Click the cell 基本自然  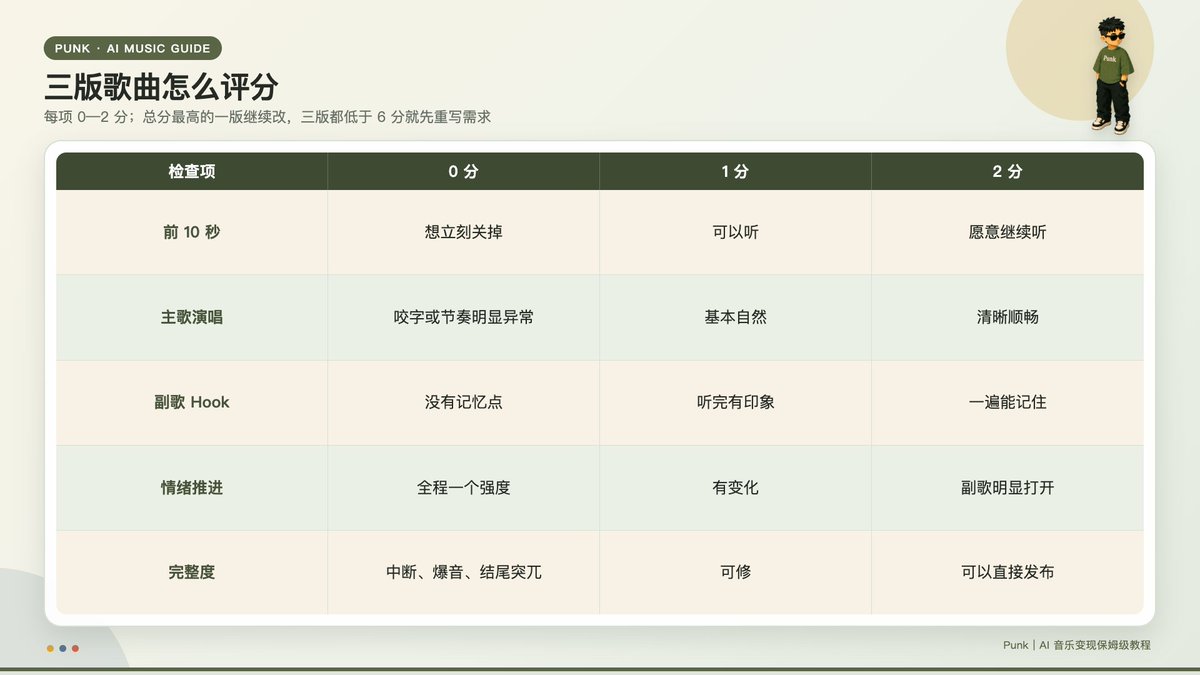(736, 317)
